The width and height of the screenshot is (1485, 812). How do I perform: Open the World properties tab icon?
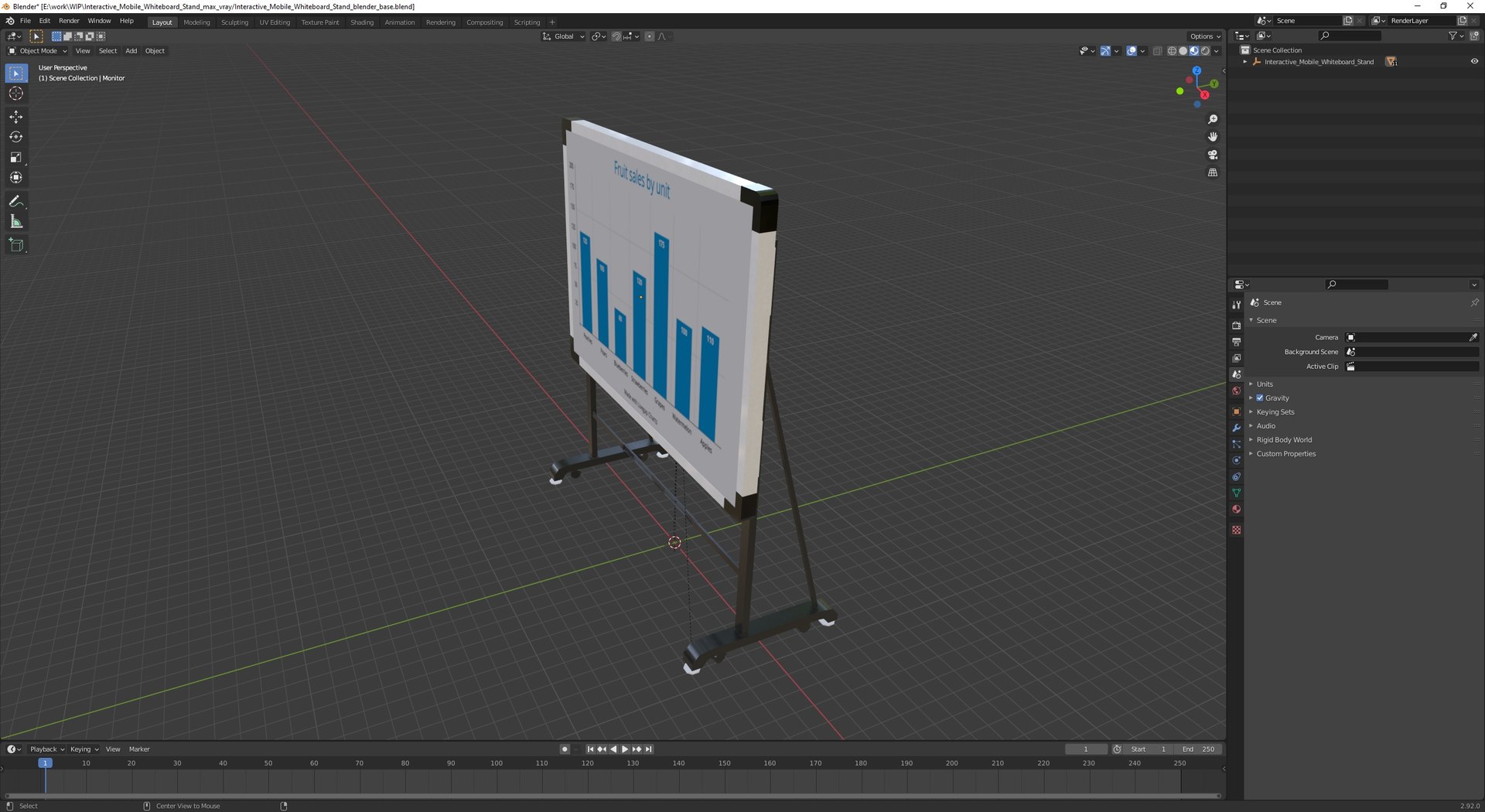[x=1236, y=391]
